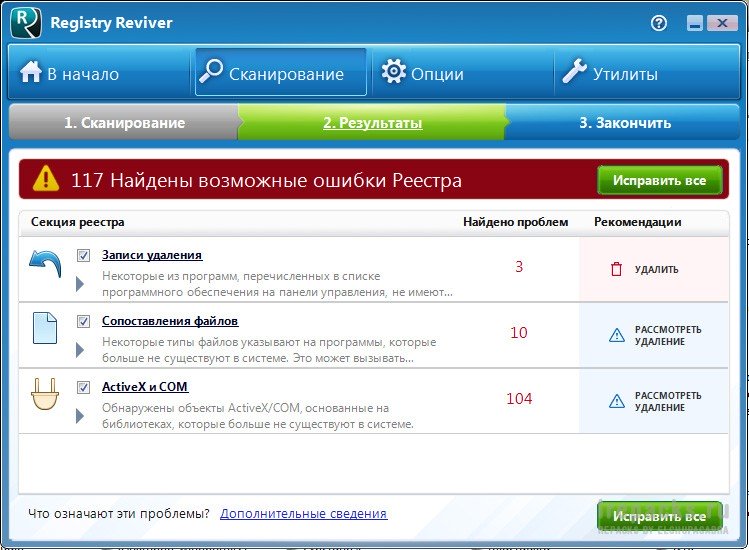This screenshot has width=749, height=550.
Task: Click the red trash icon beside УДАЛИТЬ
Action: [x=617, y=269]
